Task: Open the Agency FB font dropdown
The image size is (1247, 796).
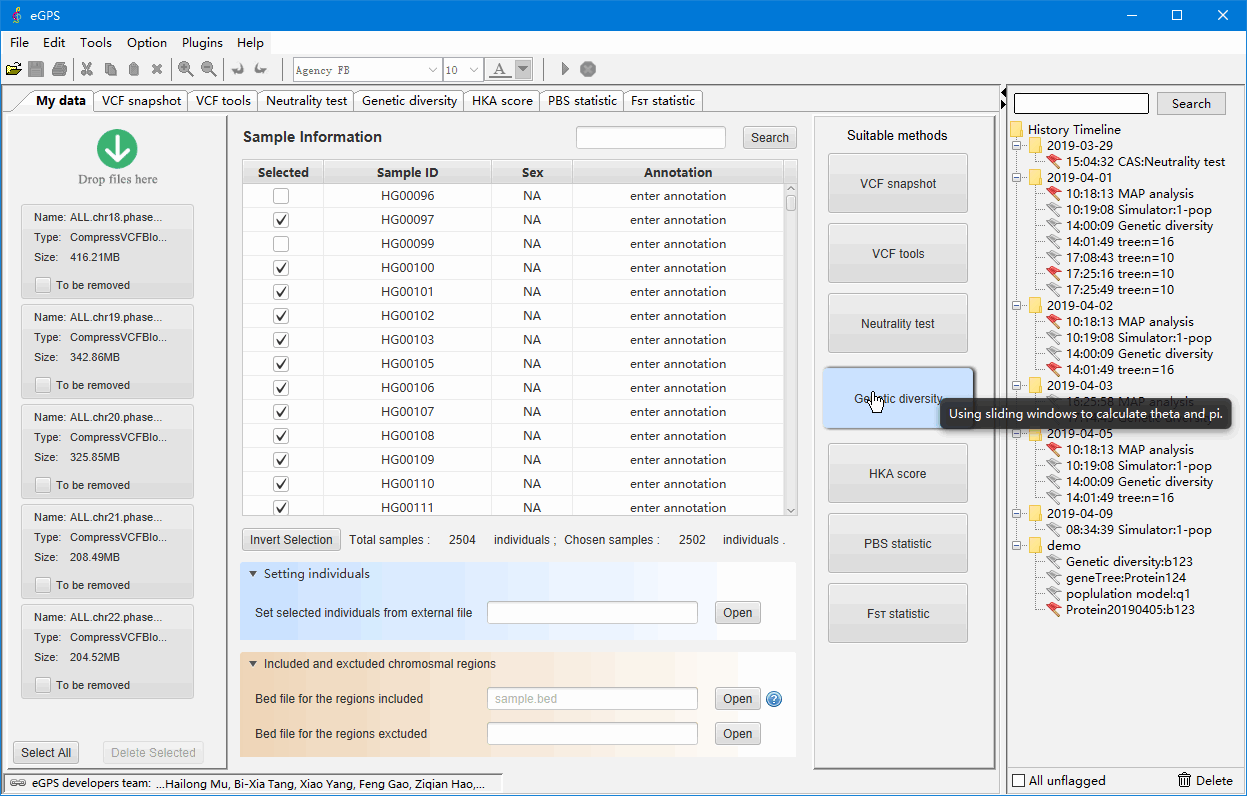Action: pyautogui.click(x=432, y=70)
